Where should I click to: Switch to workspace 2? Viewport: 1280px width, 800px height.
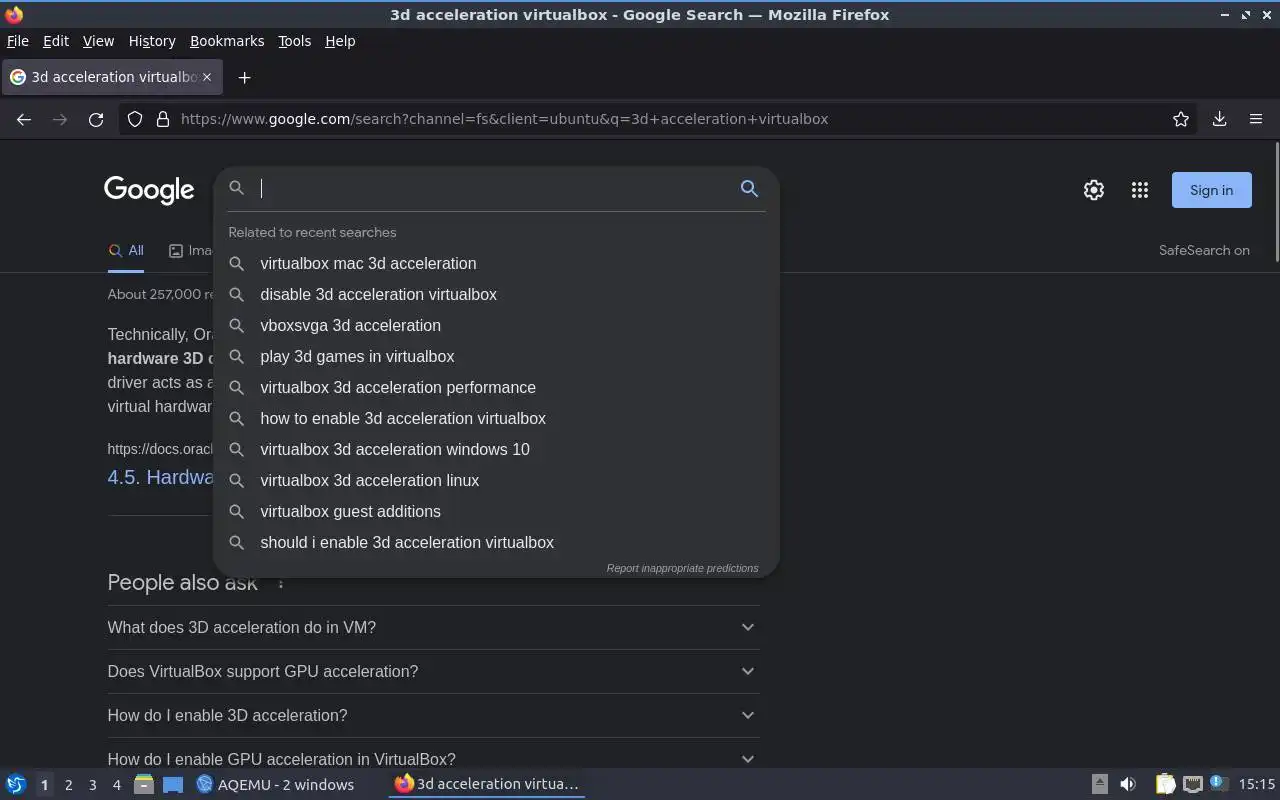tap(68, 785)
